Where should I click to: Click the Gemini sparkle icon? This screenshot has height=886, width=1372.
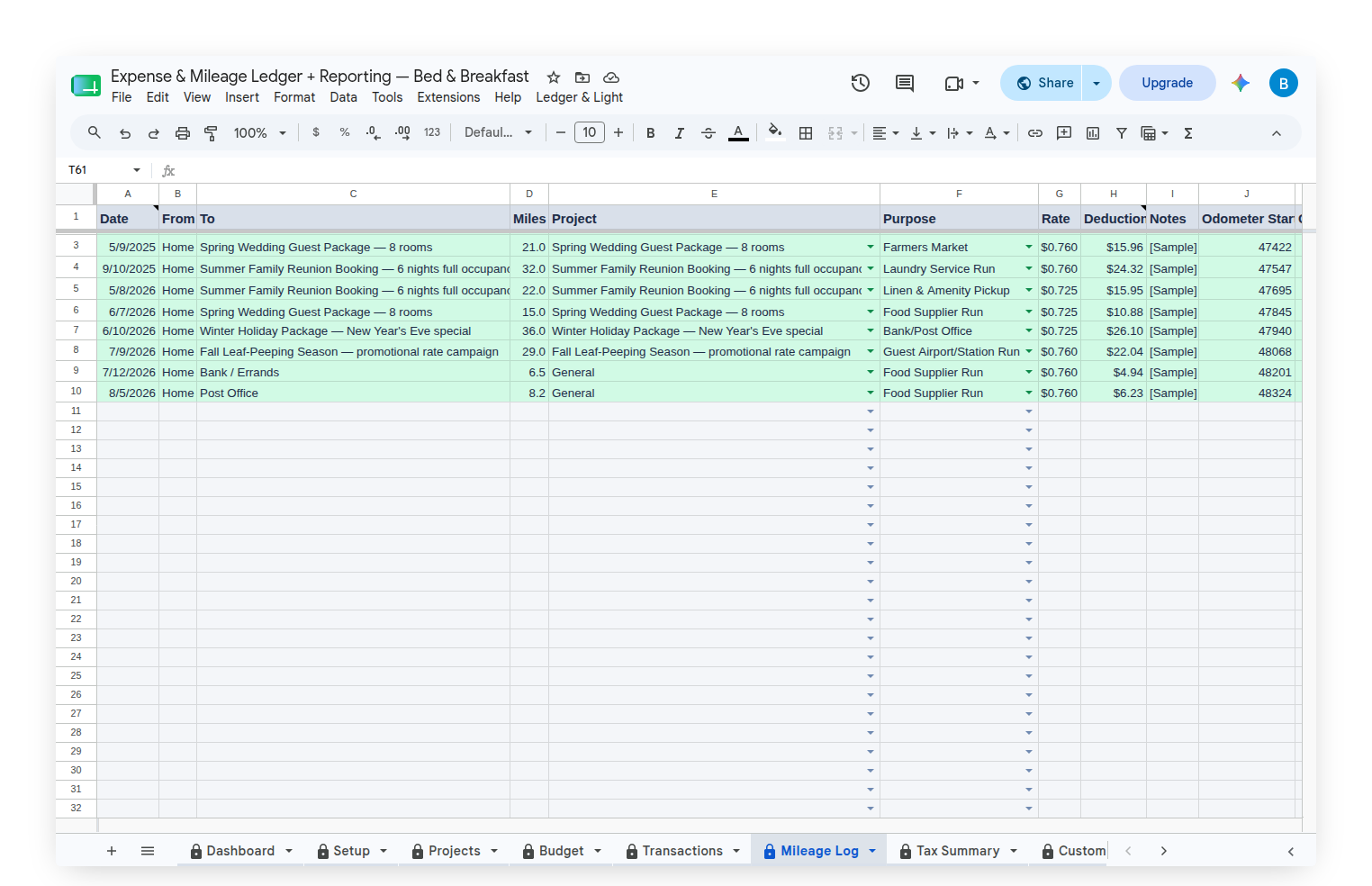1241,83
